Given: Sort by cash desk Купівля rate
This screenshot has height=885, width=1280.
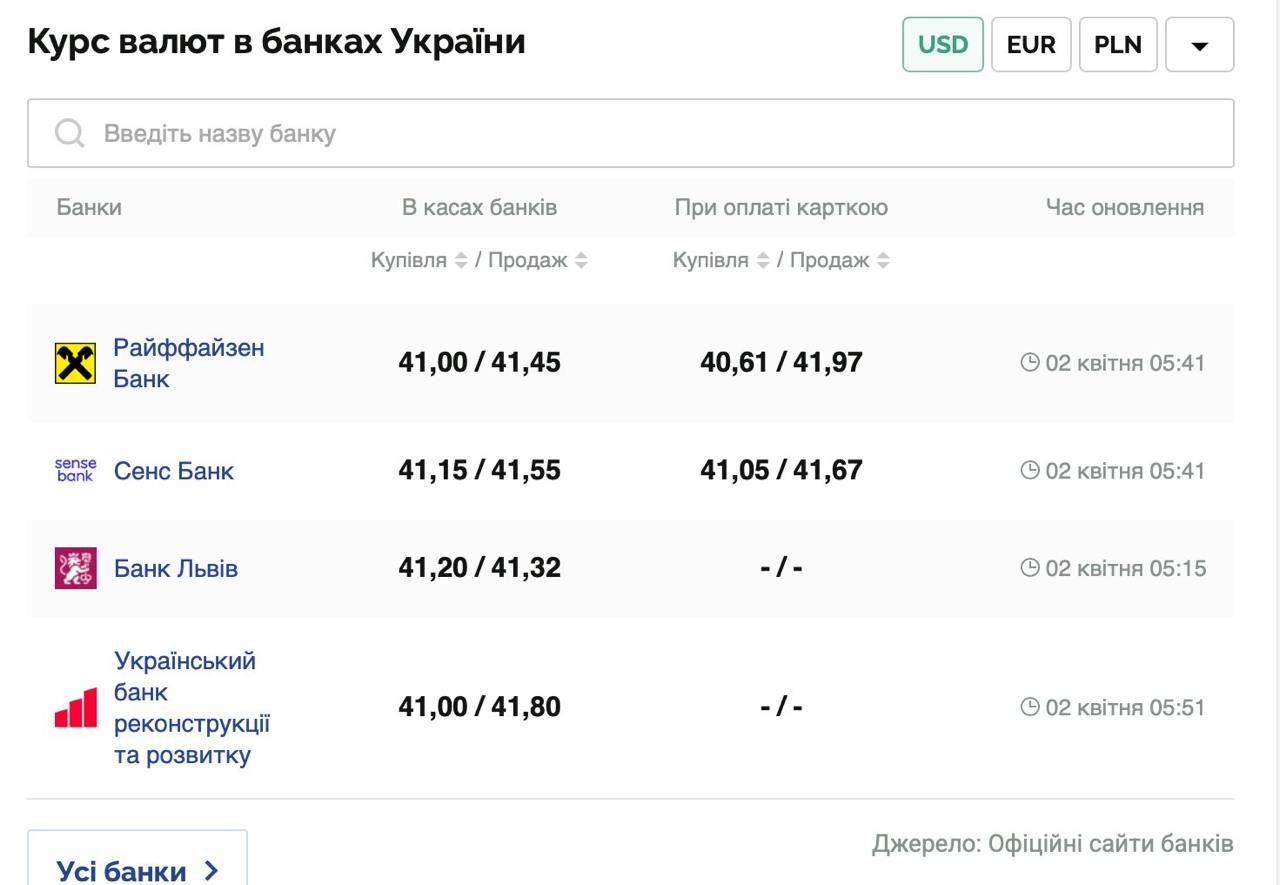Looking at the screenshot, I should tap(460, 260).
